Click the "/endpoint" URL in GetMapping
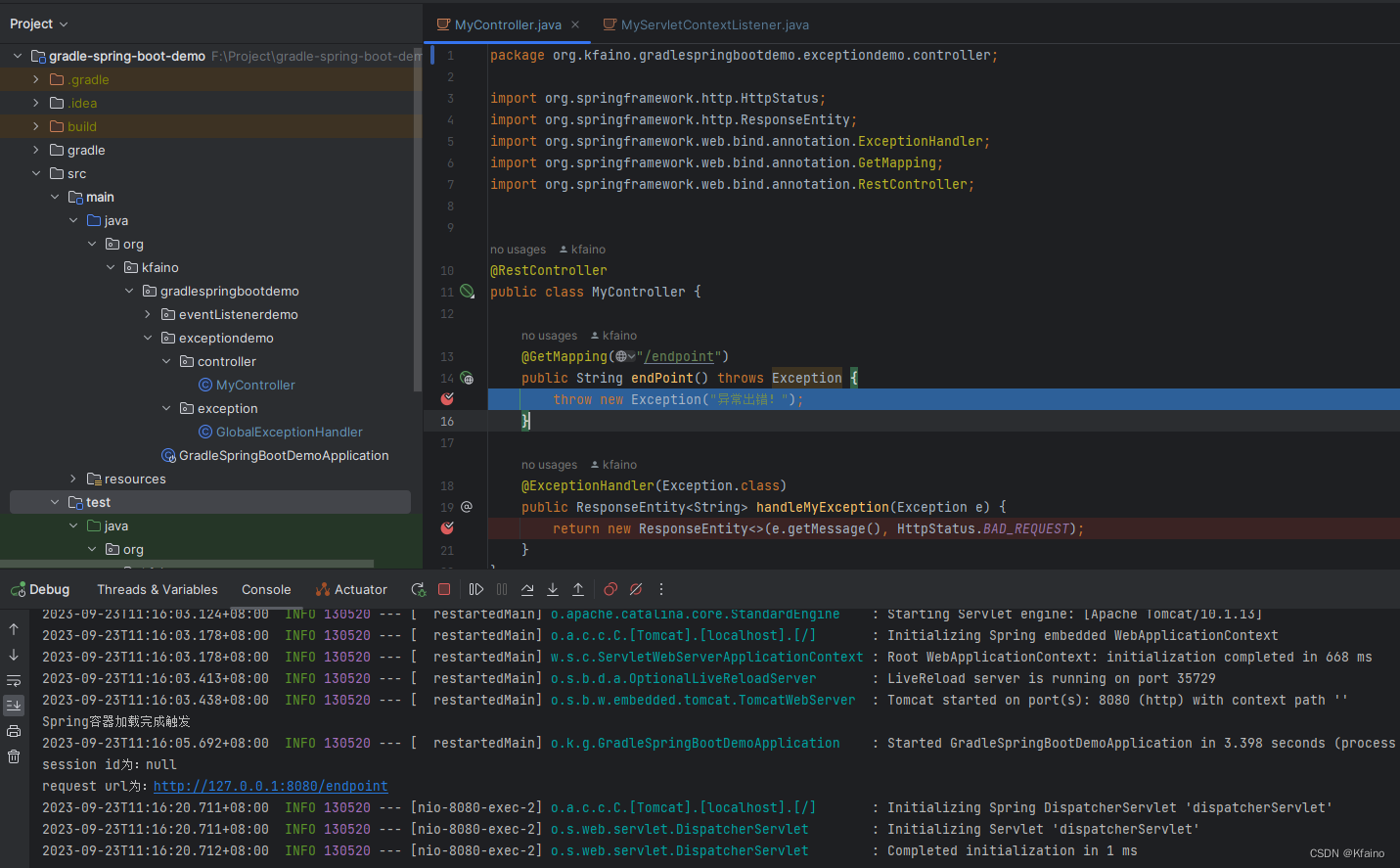Screen dimensions: 1400x868 (x=678, y=356)
